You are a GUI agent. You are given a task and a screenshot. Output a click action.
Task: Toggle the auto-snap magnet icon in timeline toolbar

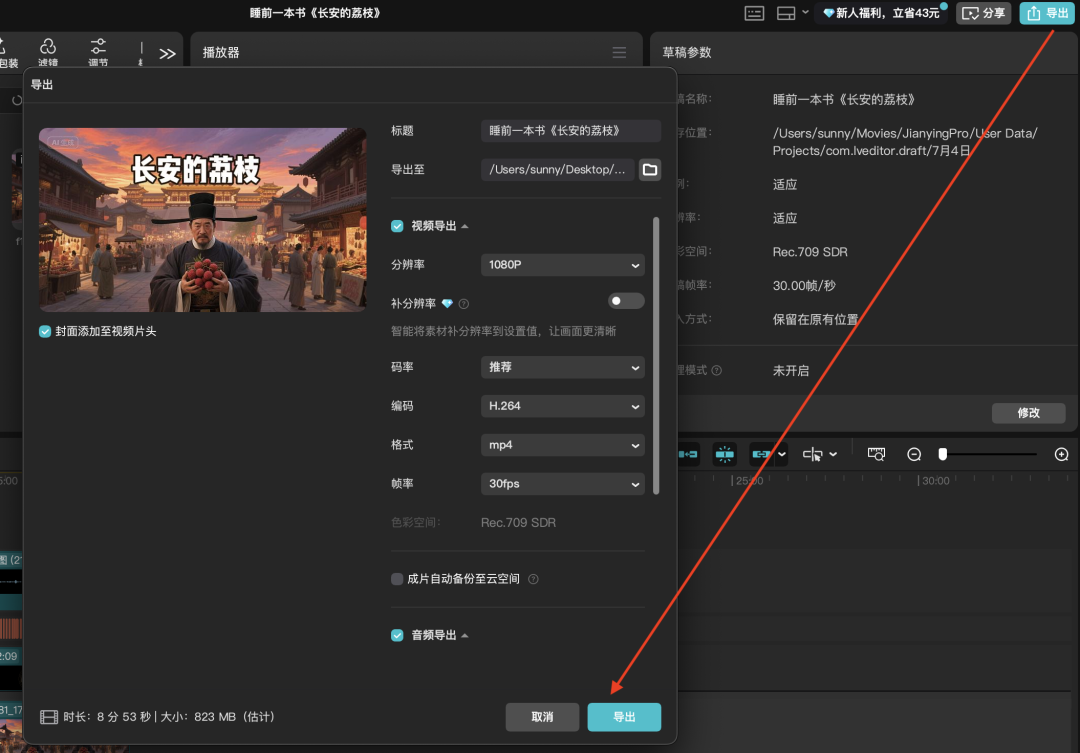tap(725, 454)
